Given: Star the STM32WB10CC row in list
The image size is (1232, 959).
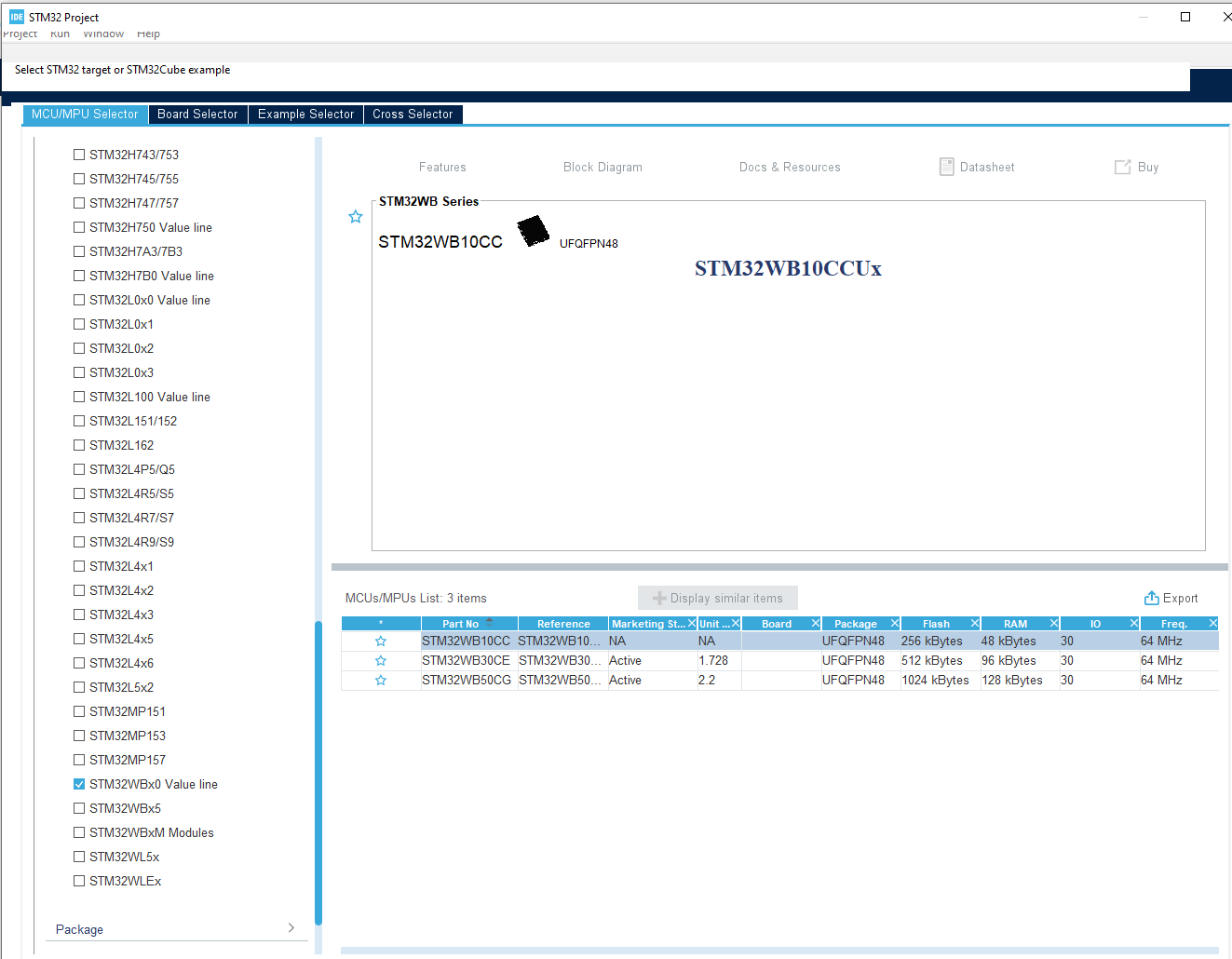Looking at the screenshot, I should [x=381, y=642].
